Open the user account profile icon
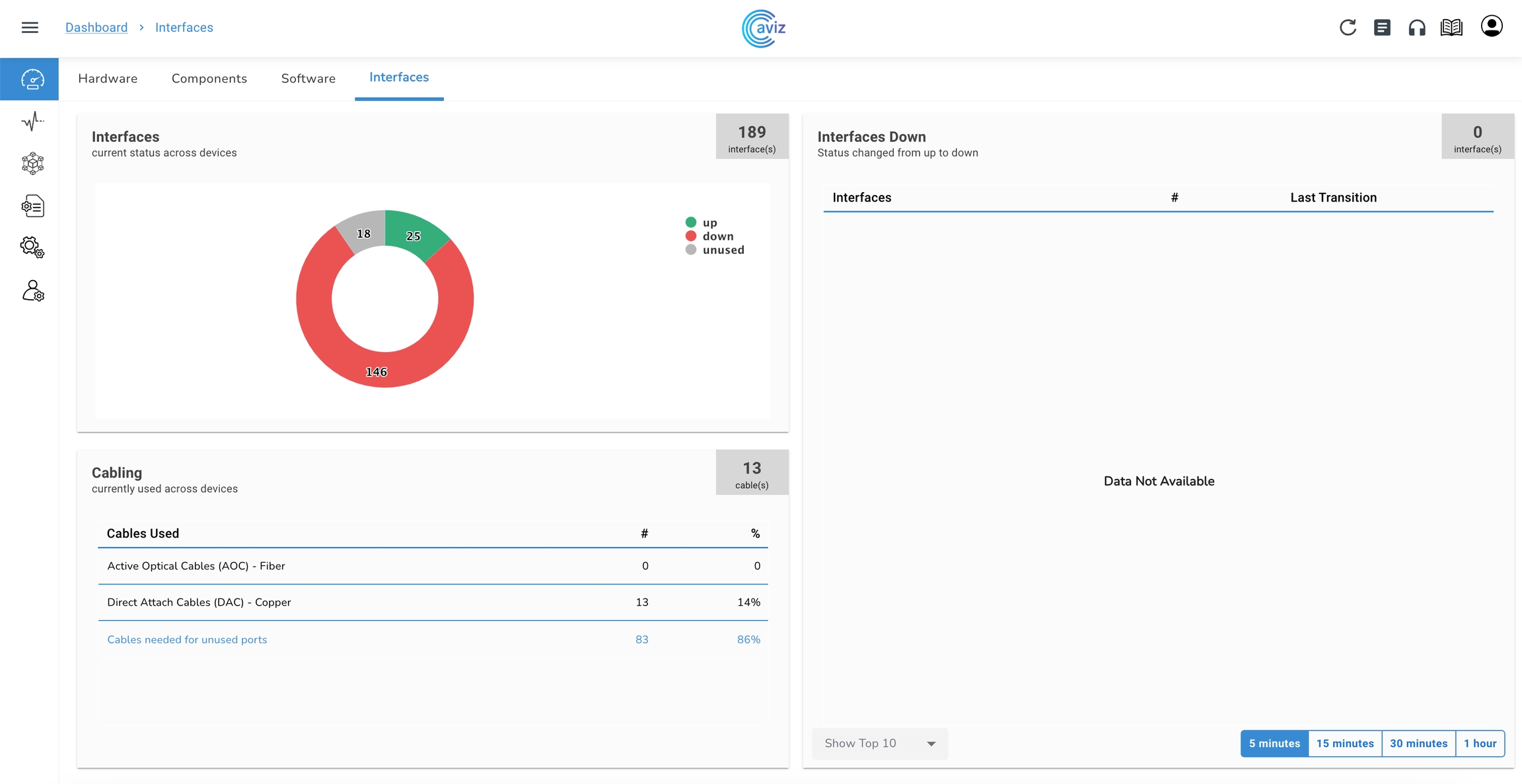 1491,26
